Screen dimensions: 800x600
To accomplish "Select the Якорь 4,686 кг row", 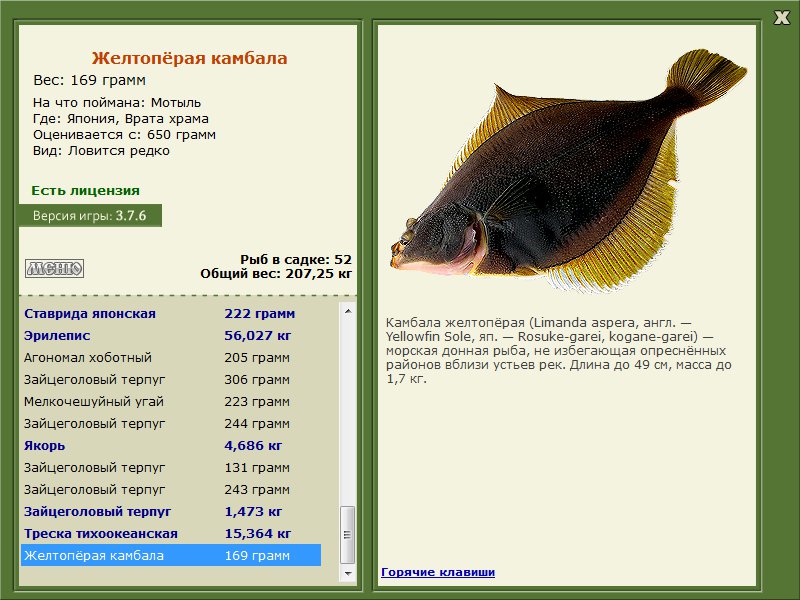I will tap(171, 445).
